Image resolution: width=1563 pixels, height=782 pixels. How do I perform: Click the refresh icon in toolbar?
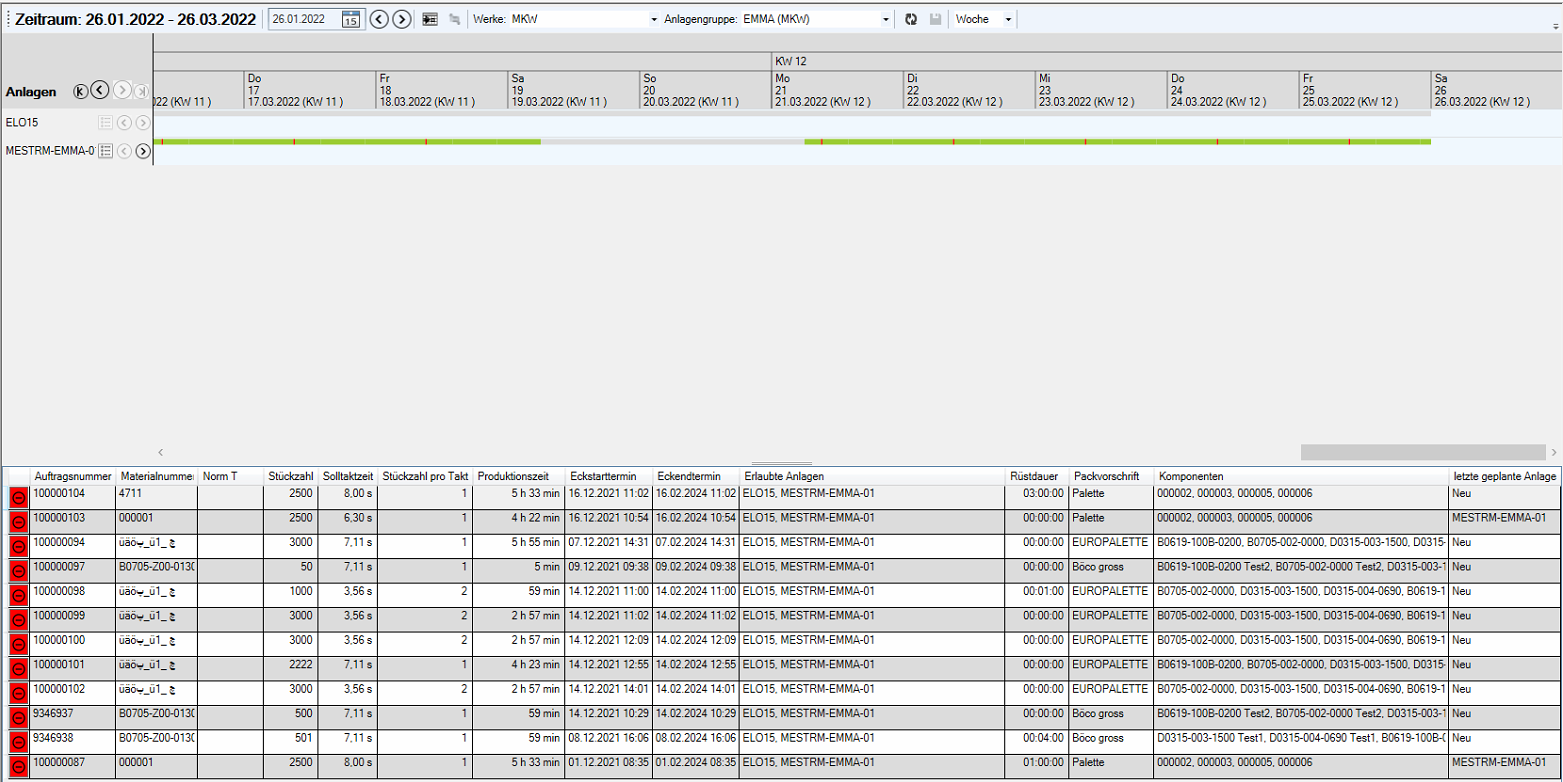coord(911,19)
